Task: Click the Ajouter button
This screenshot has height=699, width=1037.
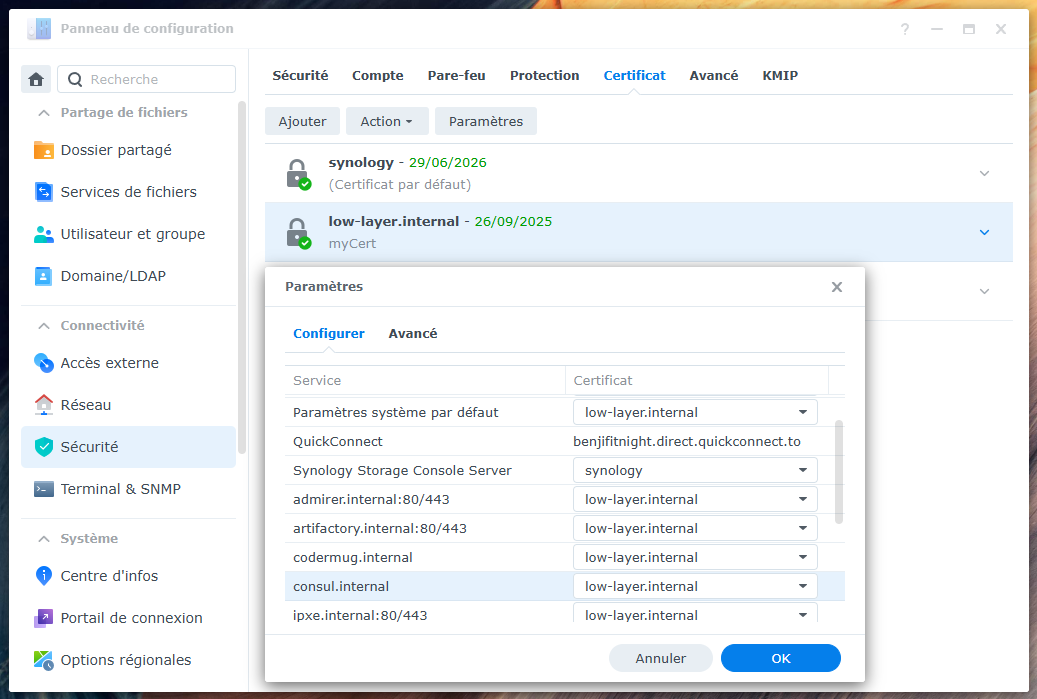Action: [x=302, y=121]
